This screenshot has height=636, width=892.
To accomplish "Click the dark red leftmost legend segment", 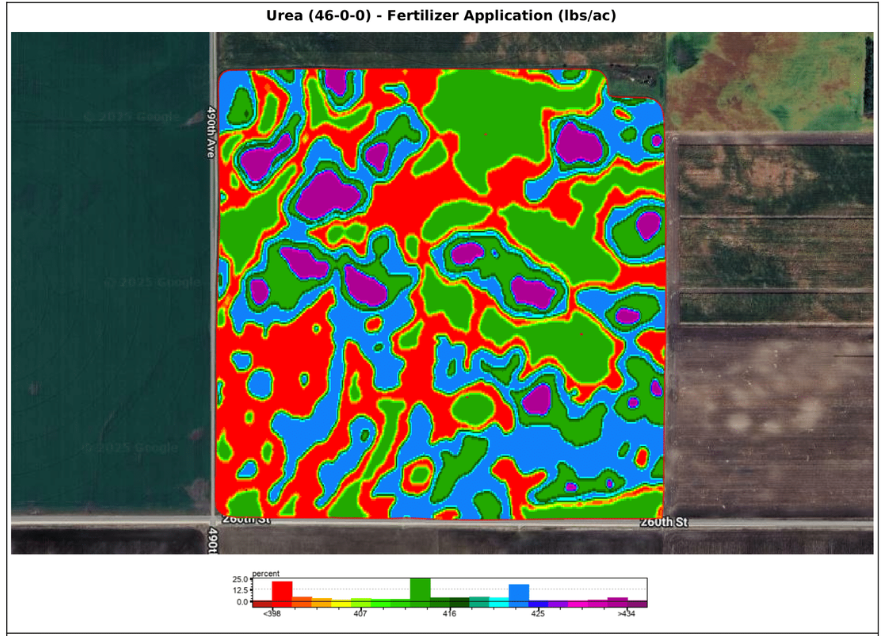I will pos(262,605).
